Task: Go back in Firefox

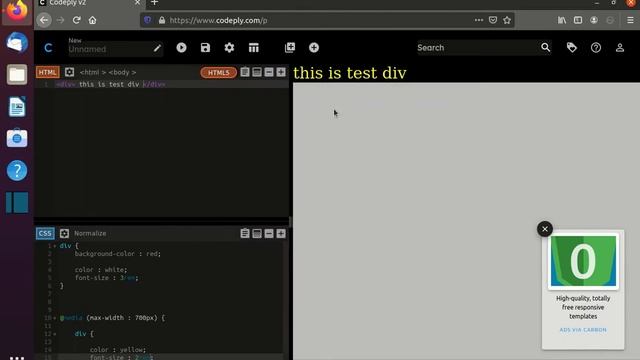Action: click(44, 20)
